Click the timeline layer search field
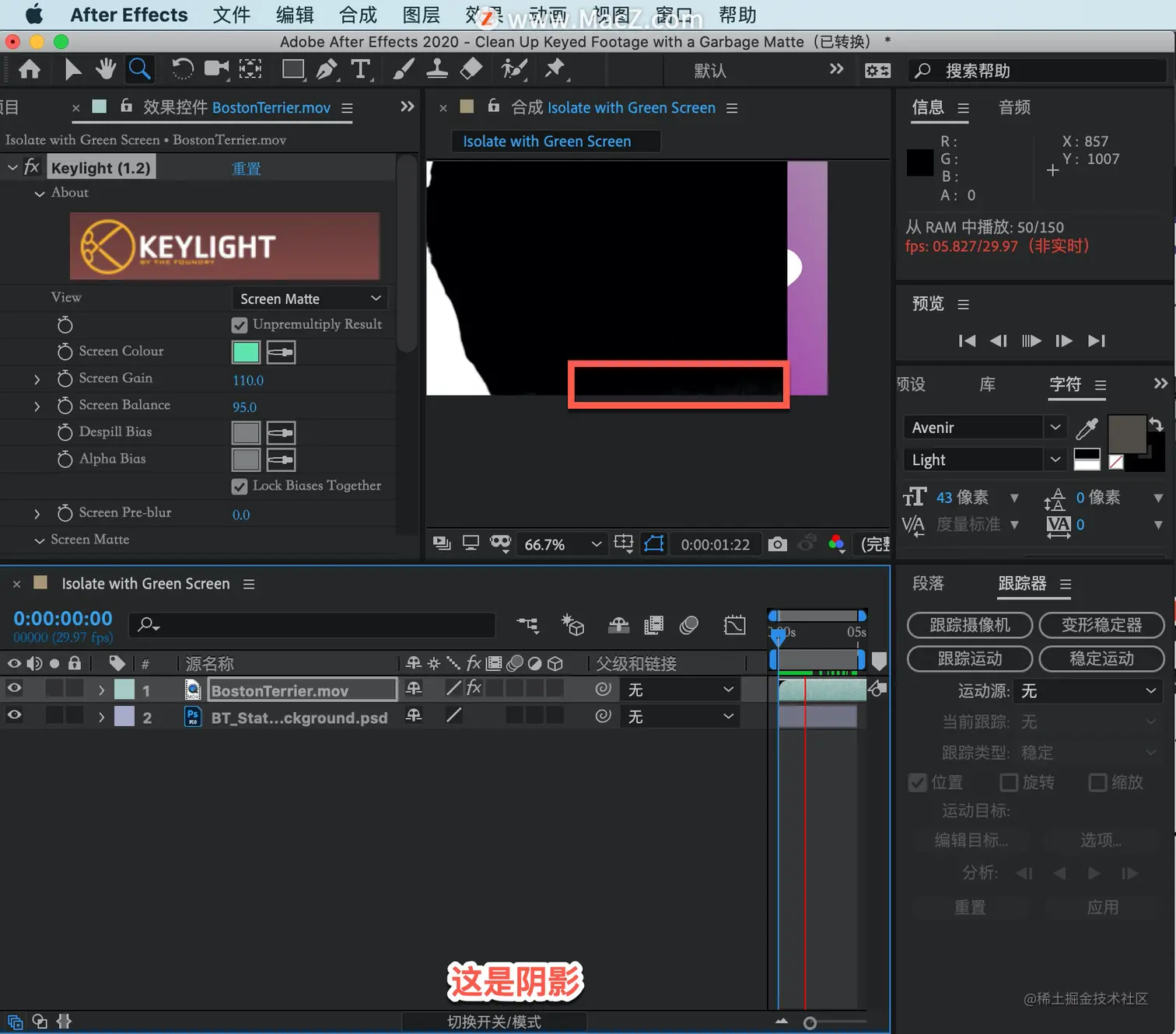The height and width of the screenshot is (1034, 1176). (x=313, y=624)
